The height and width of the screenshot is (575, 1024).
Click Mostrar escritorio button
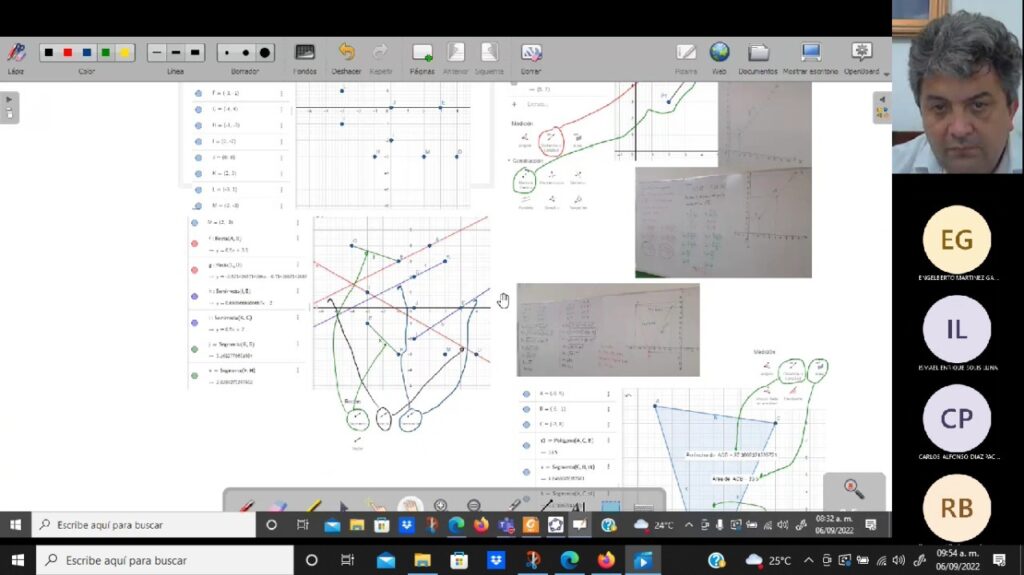pyautogui.click(x=810, y=58)
